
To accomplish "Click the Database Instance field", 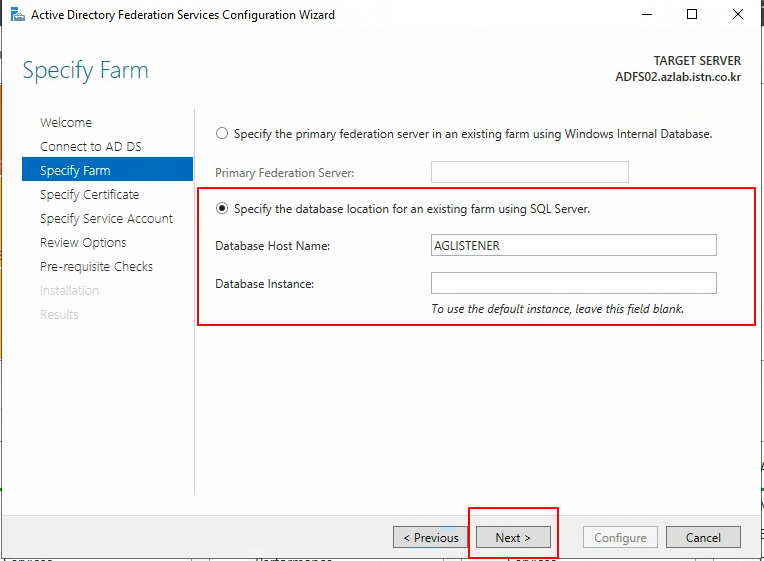I will click(573, 283).
